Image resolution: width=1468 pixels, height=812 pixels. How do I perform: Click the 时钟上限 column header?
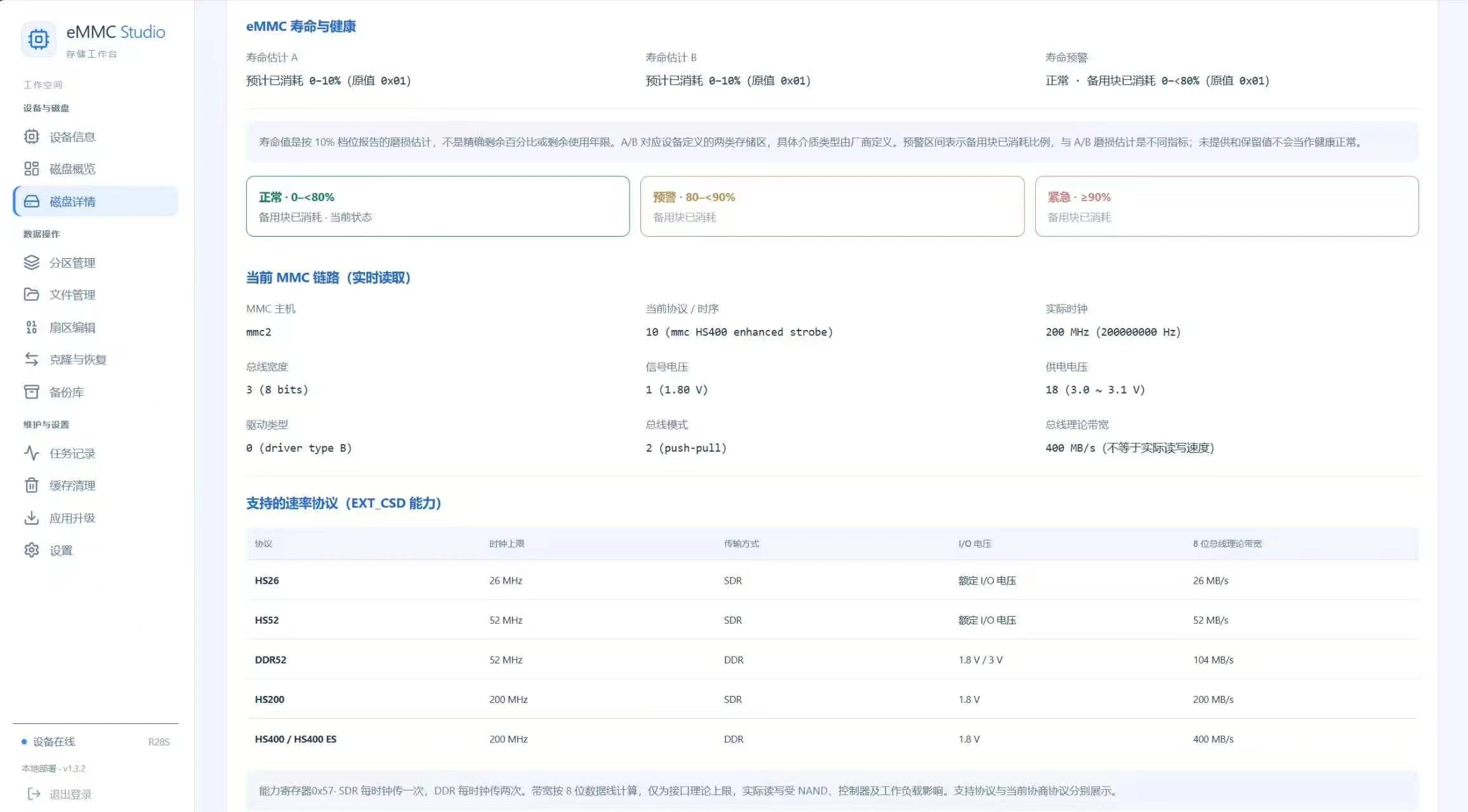coord(506,544)
